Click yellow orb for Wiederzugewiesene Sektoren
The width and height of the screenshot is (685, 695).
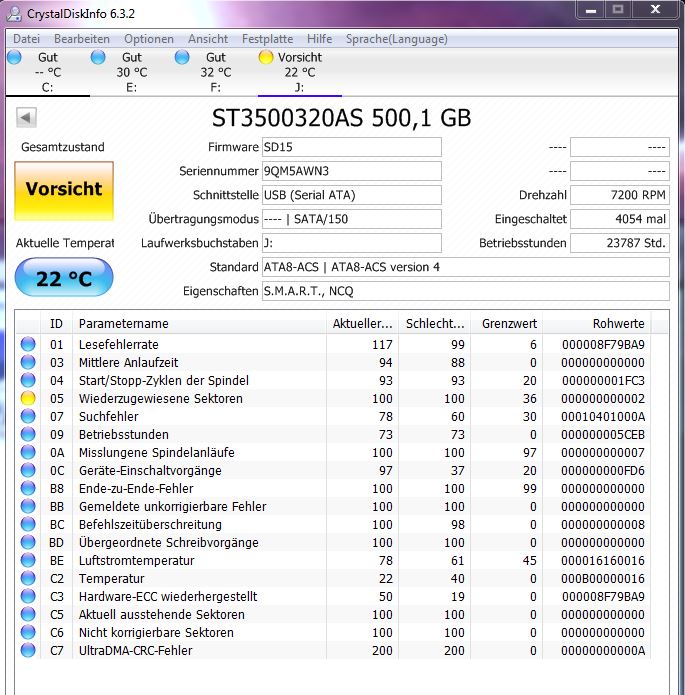28,398
